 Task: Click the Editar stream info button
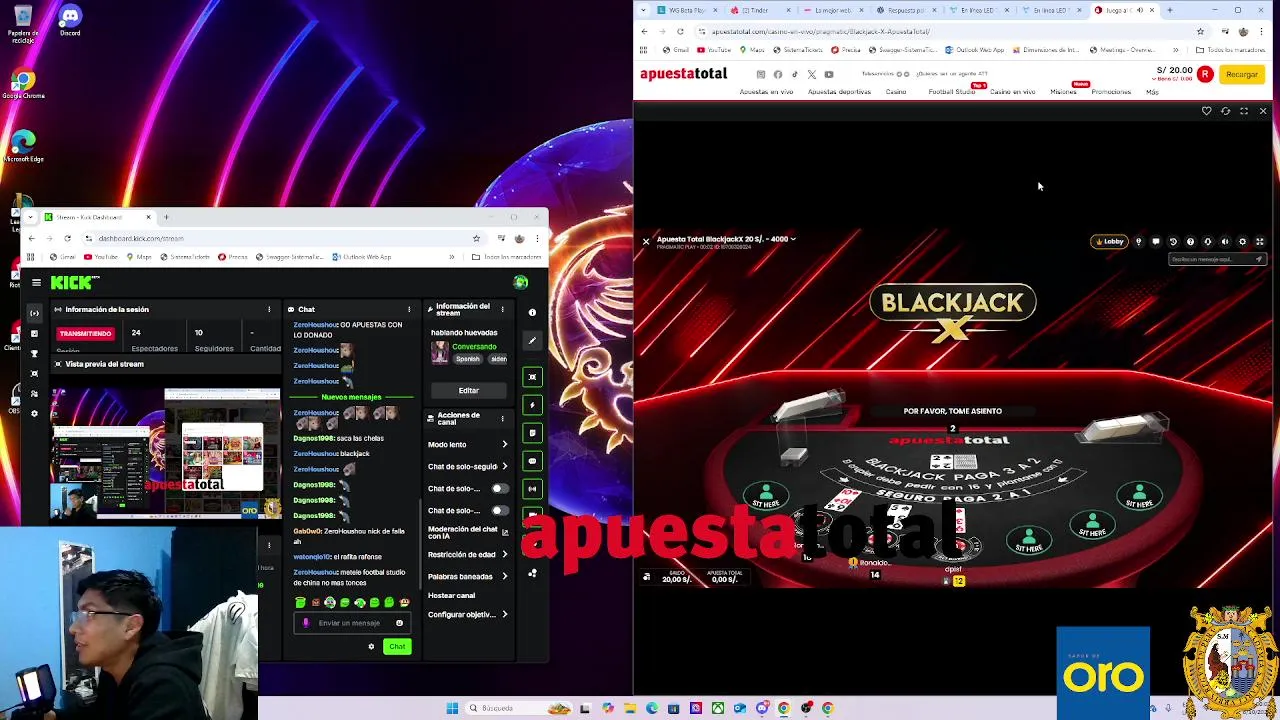point(468,391)
